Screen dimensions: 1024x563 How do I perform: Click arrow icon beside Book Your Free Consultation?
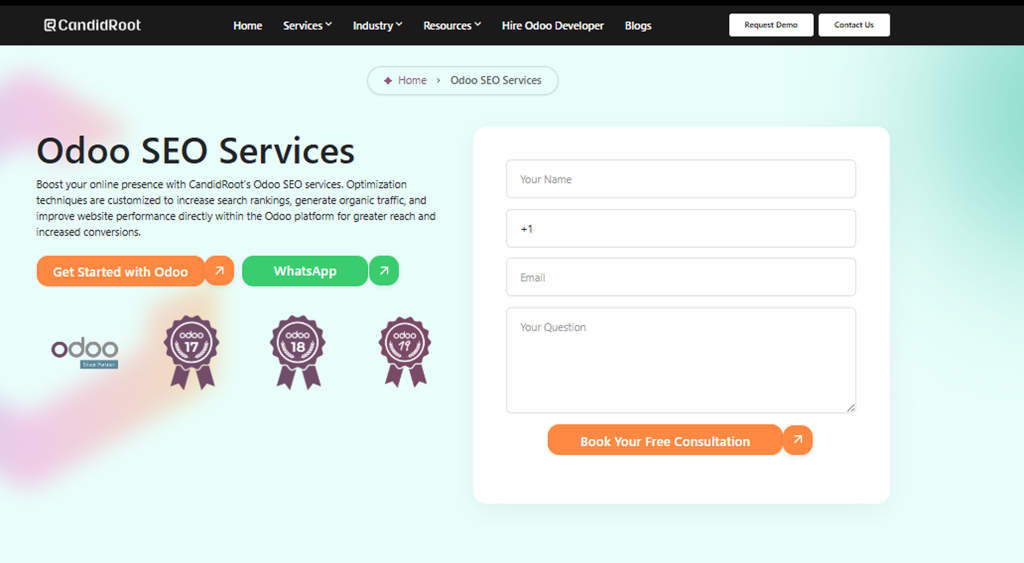pyautogui.click(x=797, y=440)
